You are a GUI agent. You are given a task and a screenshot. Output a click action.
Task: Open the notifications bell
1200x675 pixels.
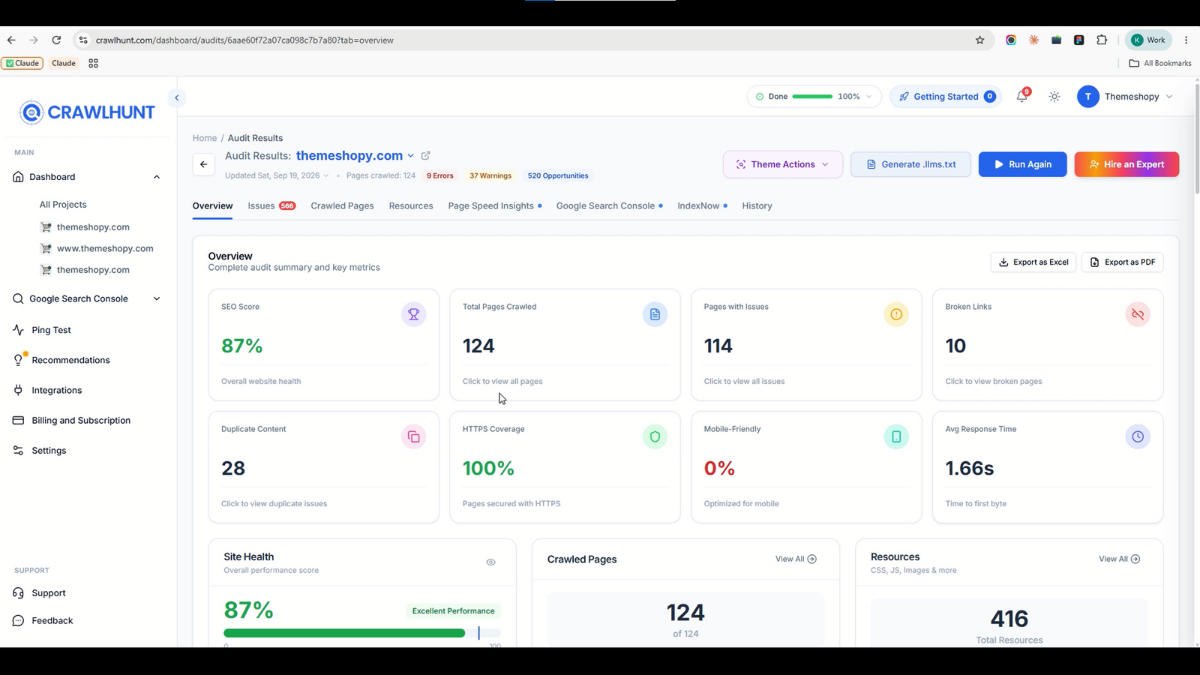coord(1022,96)
